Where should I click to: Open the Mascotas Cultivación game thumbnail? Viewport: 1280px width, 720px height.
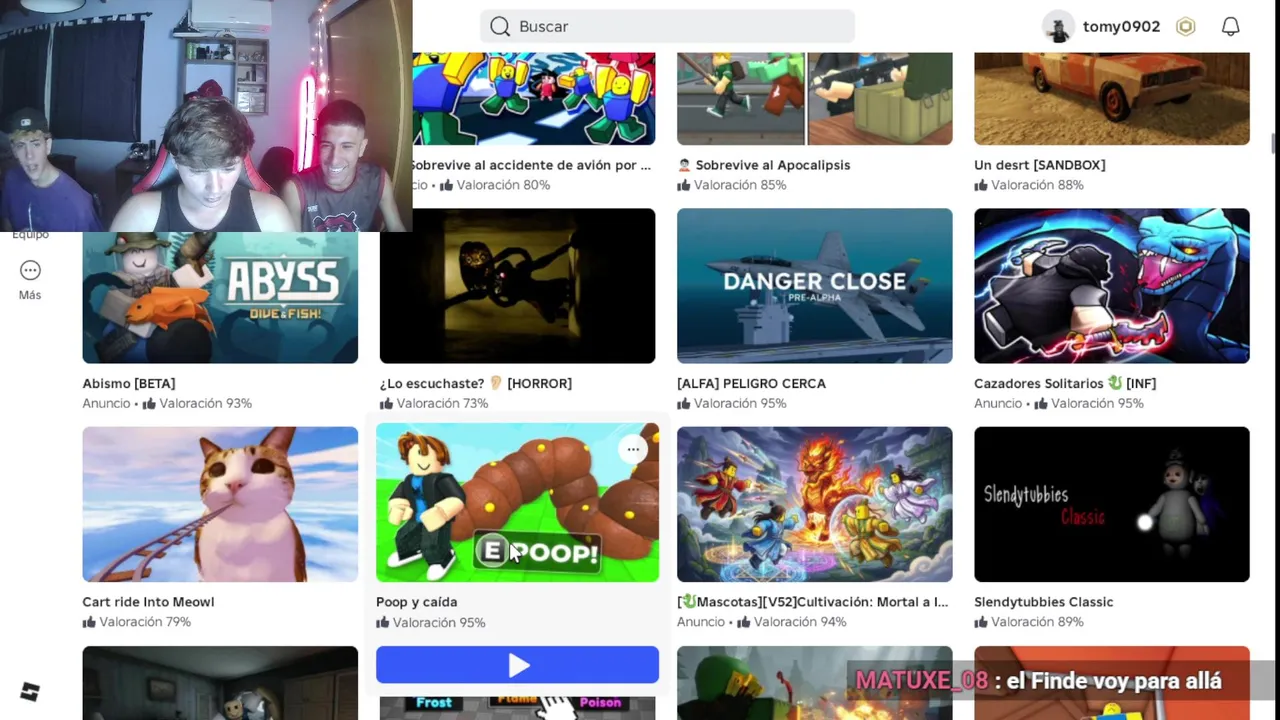814,504
